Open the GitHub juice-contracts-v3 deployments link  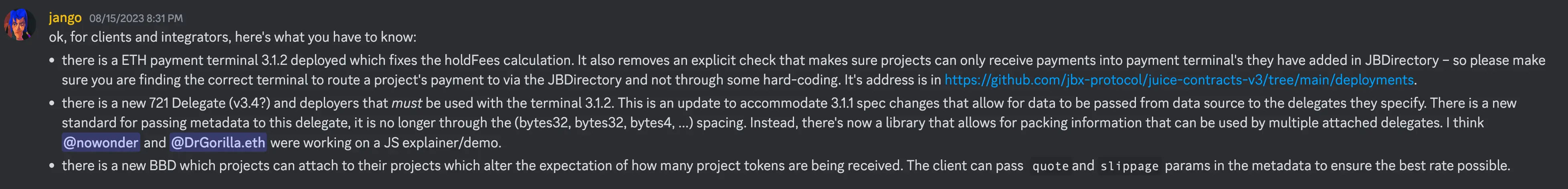[x=1178, y=80]
